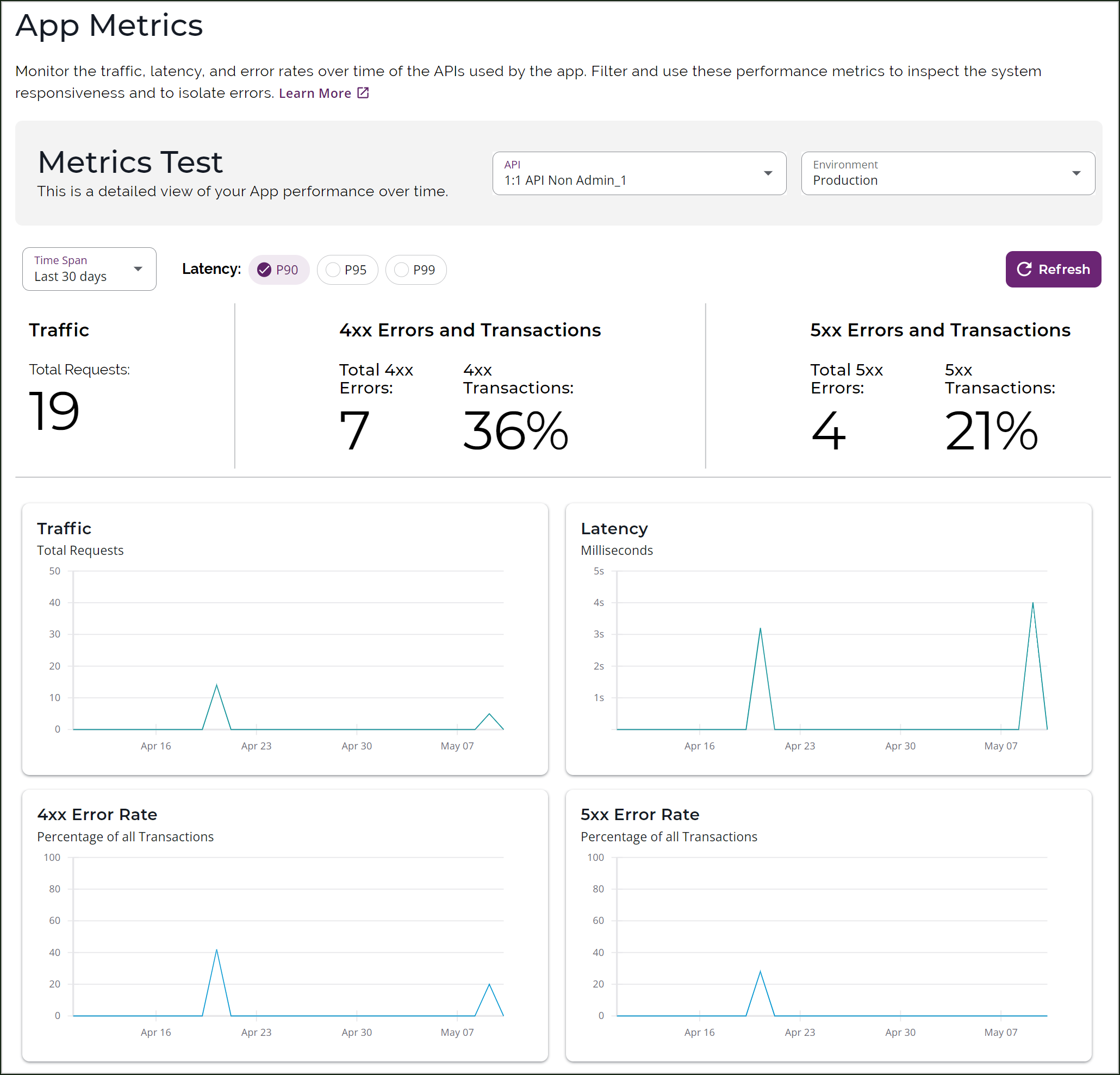Click the 5xx Transactions value 21%

tap(991, 432)
